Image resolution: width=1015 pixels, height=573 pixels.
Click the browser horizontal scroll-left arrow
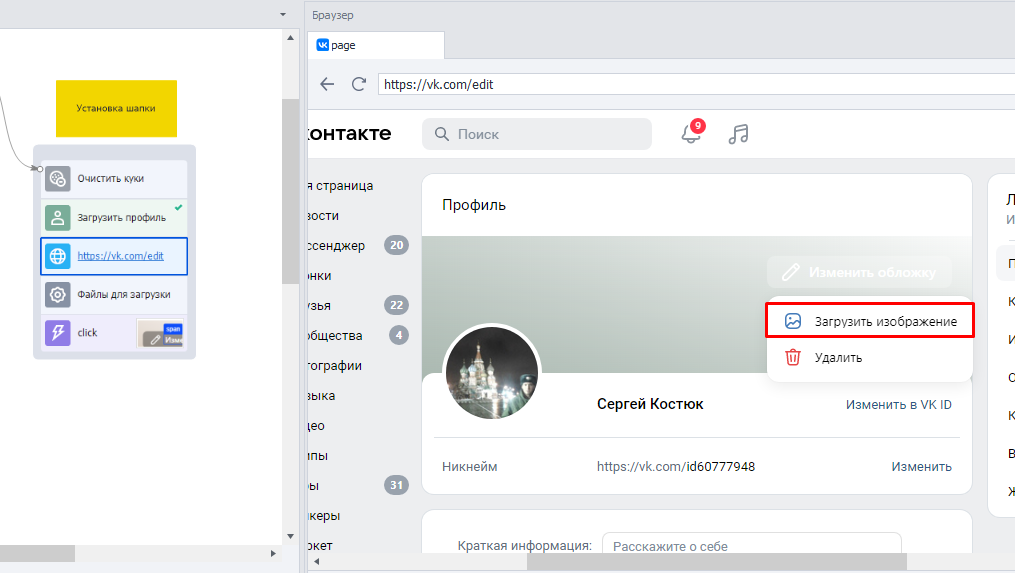(317, 561)
